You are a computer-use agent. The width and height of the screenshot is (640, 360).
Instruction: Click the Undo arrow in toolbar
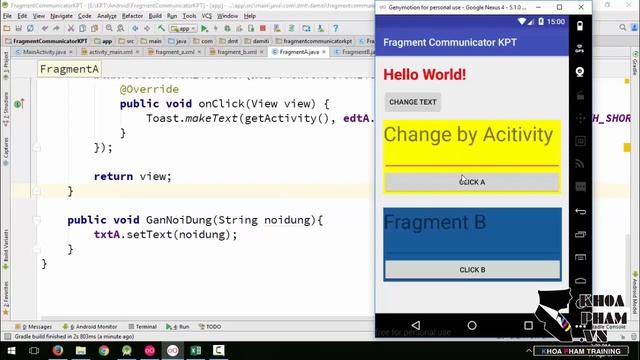point(45,28)
